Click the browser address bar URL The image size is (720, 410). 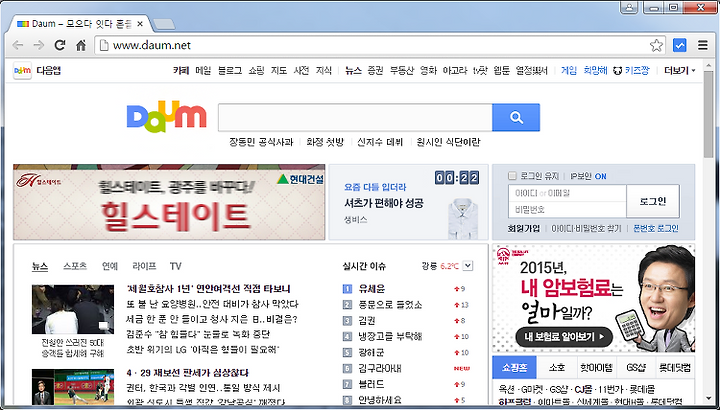[152, 45]
